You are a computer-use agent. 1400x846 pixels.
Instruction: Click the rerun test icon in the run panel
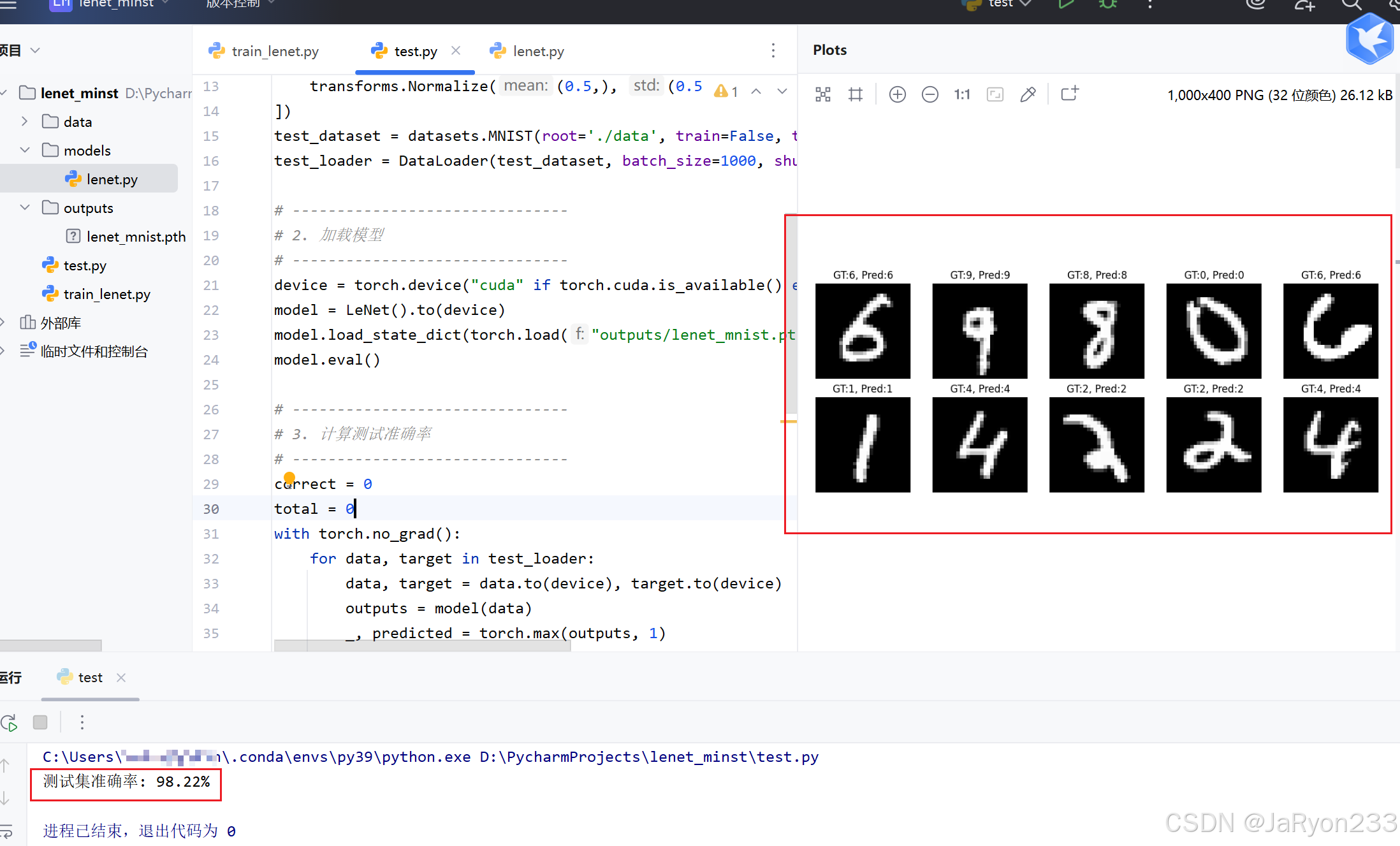(10, 722)
